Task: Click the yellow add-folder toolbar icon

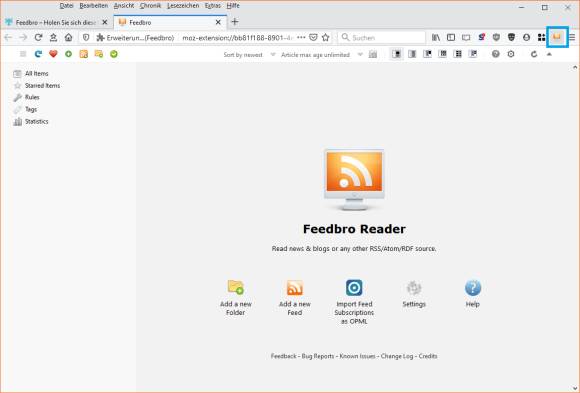Action: pos(99,54)
